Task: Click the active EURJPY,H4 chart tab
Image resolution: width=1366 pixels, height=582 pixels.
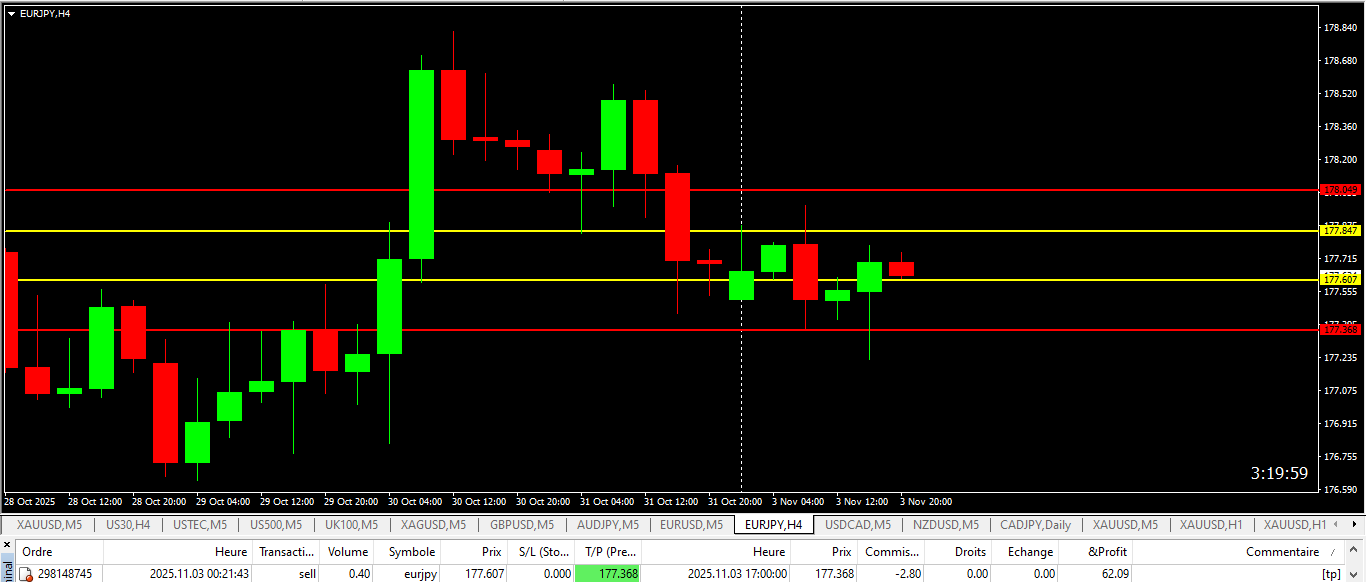Action: pos(773,524)
